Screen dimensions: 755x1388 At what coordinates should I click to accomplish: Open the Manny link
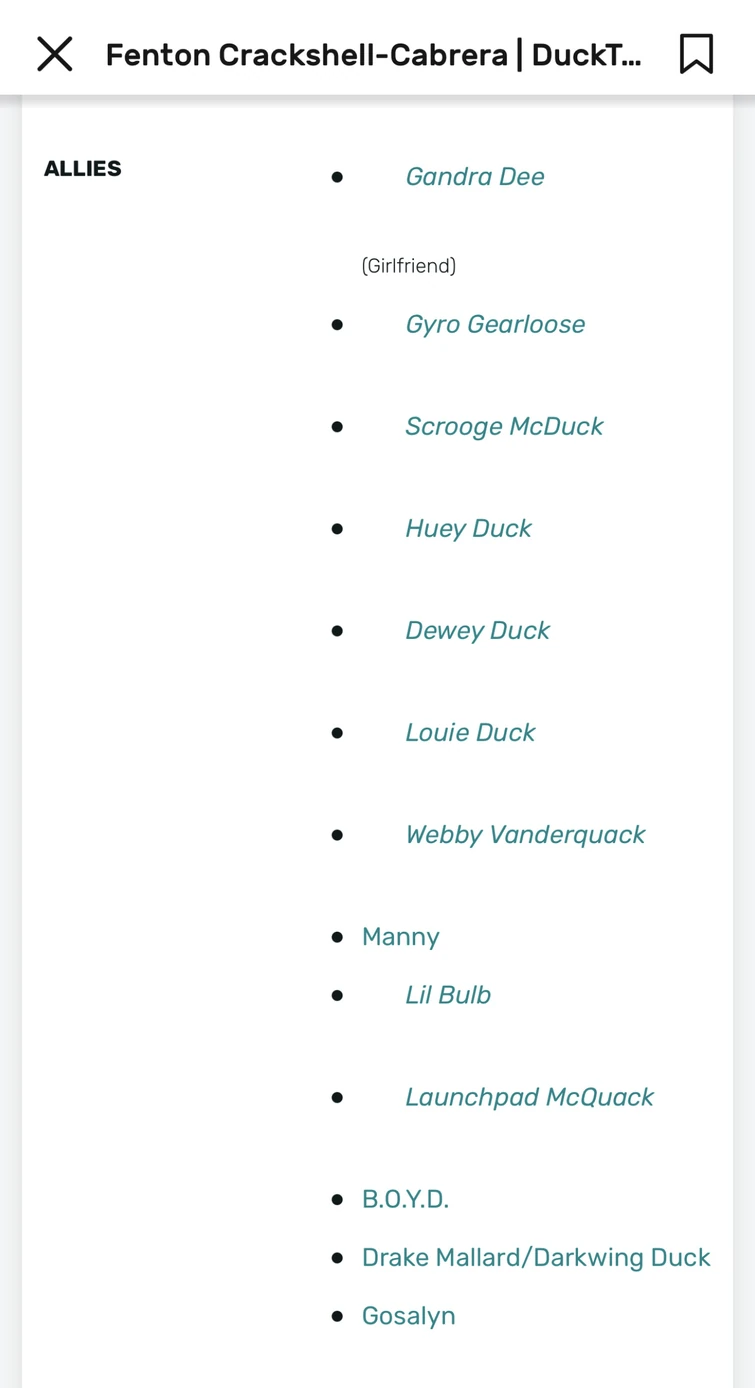click(400, 937)
